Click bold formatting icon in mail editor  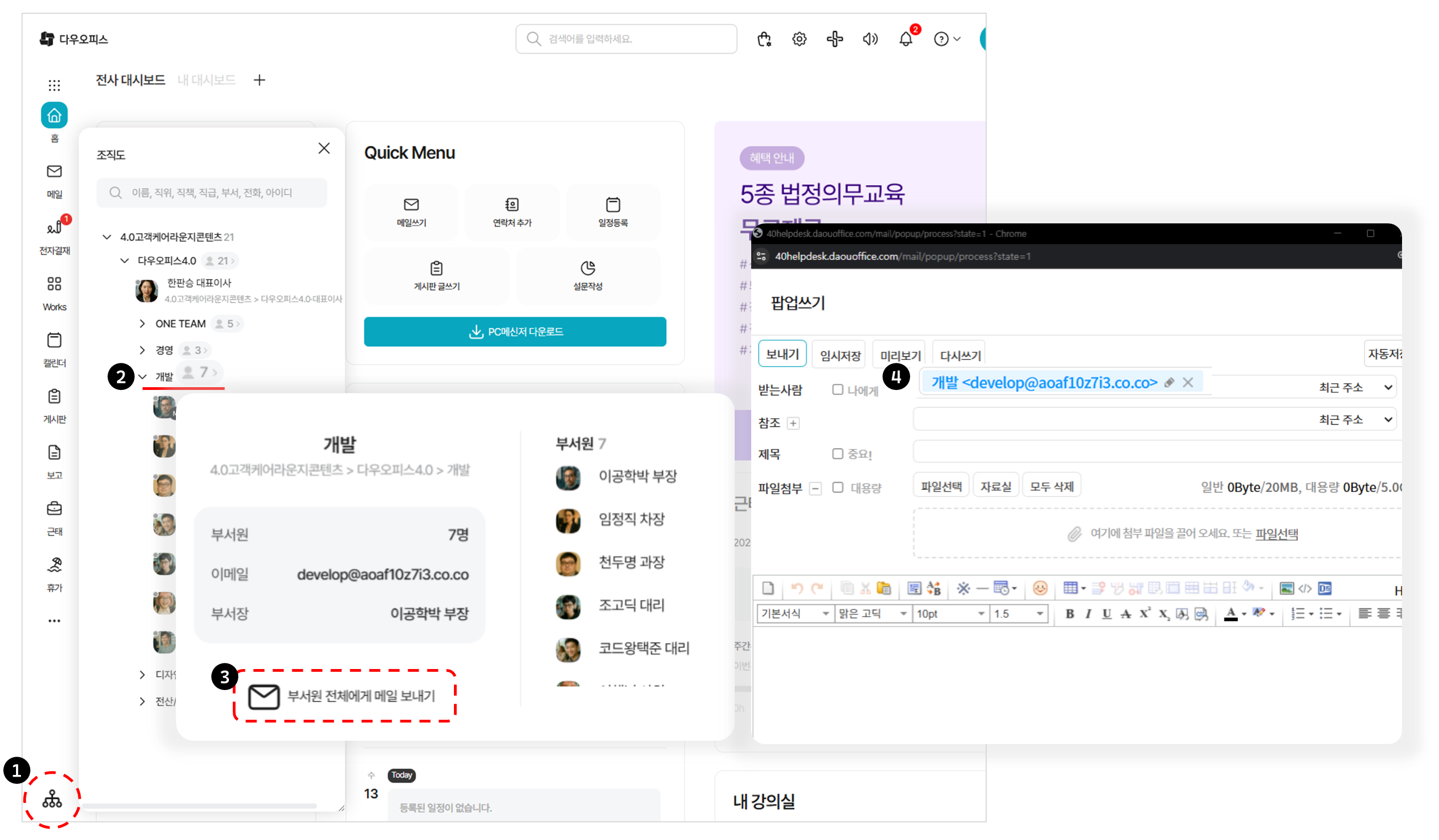1069,614
